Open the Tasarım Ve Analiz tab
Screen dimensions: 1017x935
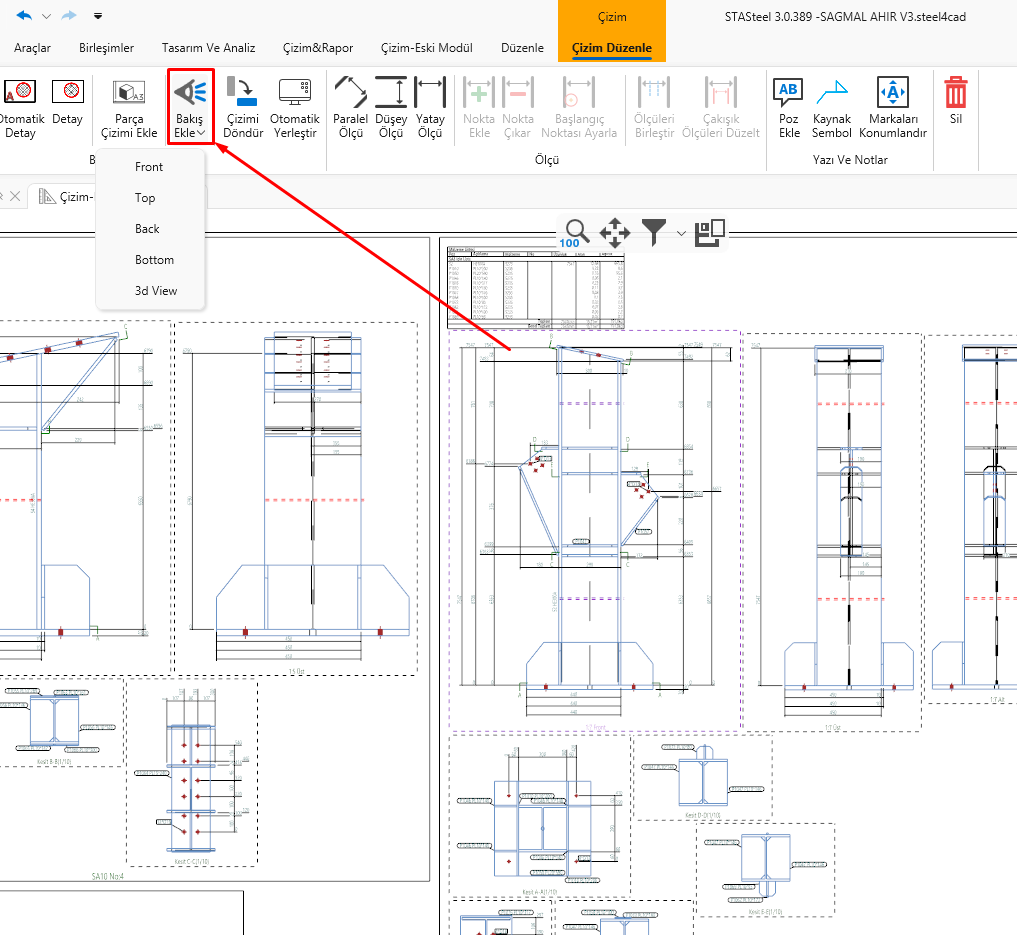pyautogui.click(x=208, y=48)
